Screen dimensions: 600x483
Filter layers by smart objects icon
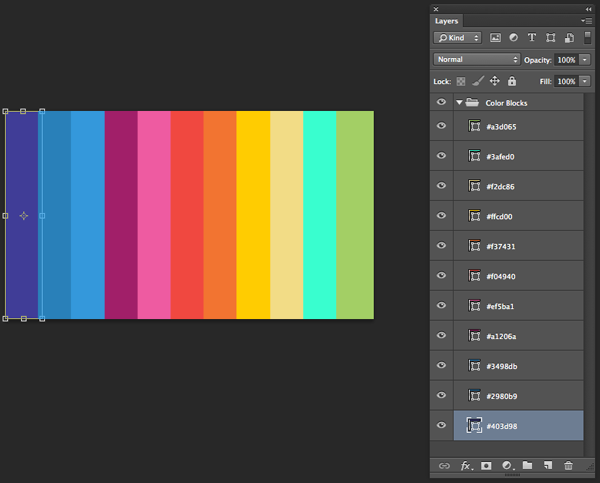click(x=569, y=38)
